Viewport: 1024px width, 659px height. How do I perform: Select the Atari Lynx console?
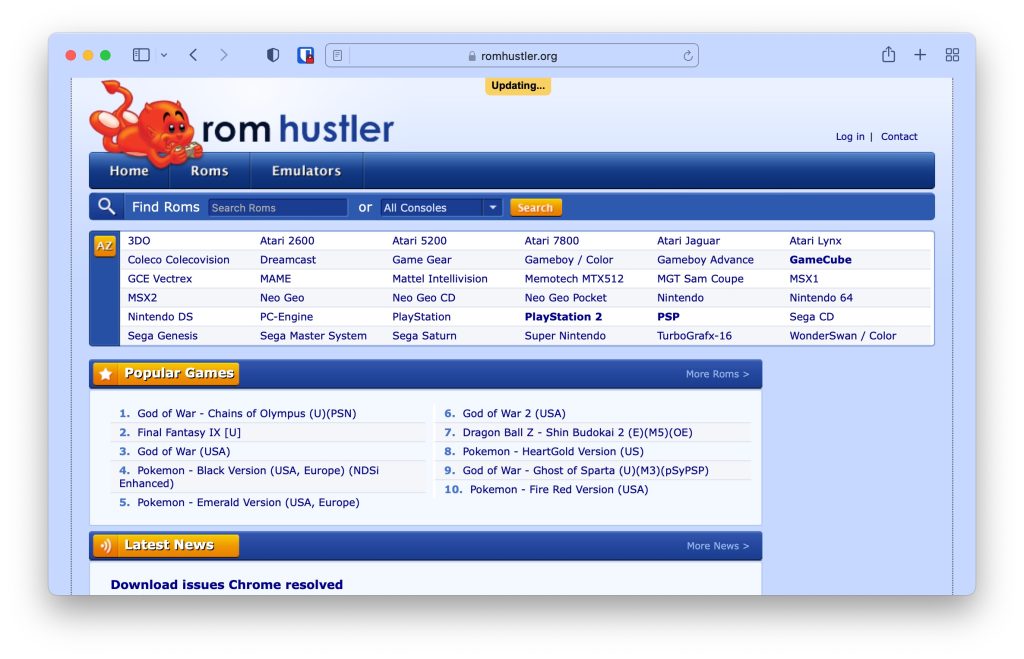pos(815,240)
